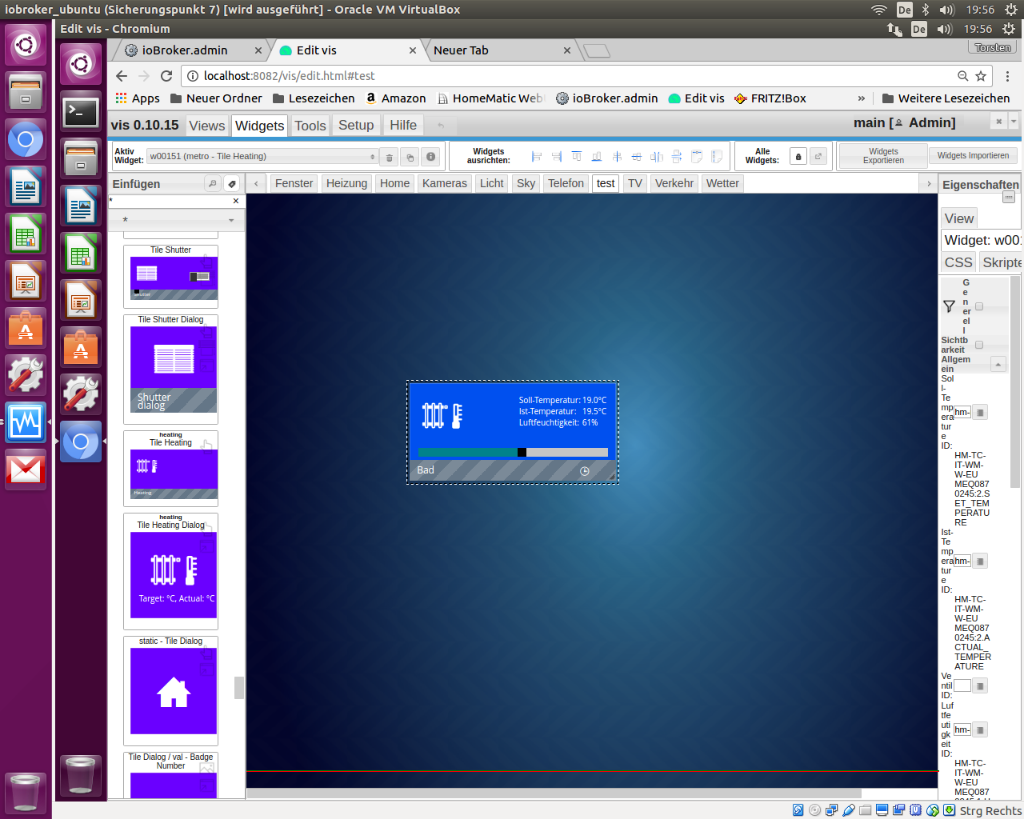Screen dimensions: 1024x819
Task: Lock all widgets with the padlock icon
Action: tap(798, 156)
